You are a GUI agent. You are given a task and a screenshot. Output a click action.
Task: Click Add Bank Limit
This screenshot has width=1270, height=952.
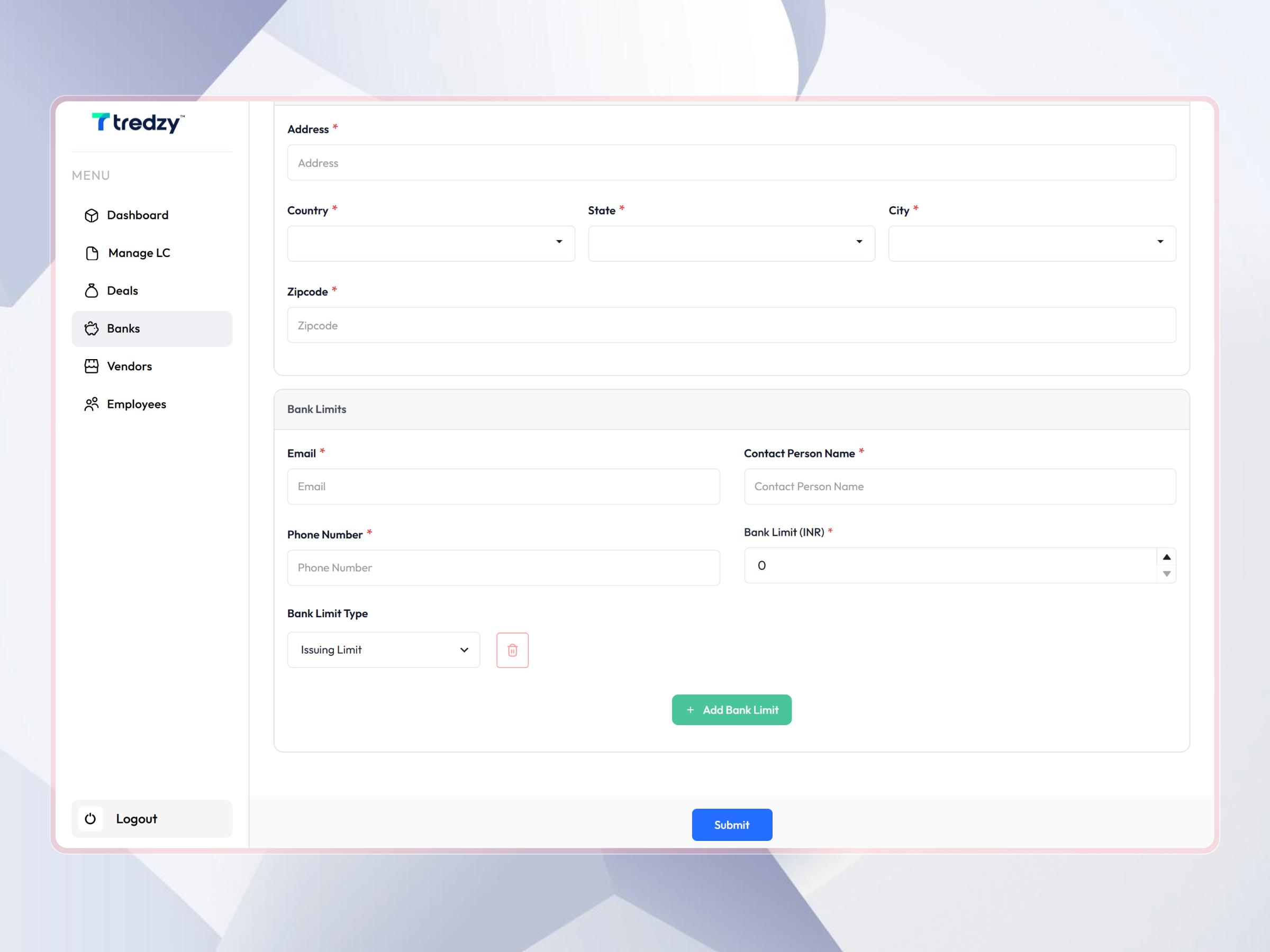(x=731, y=710)
